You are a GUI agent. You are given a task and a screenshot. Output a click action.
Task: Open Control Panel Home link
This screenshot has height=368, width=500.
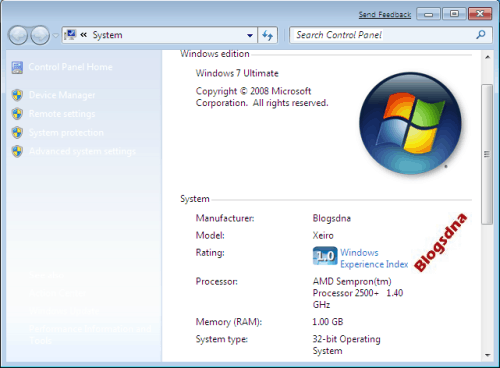click(70, 67)
